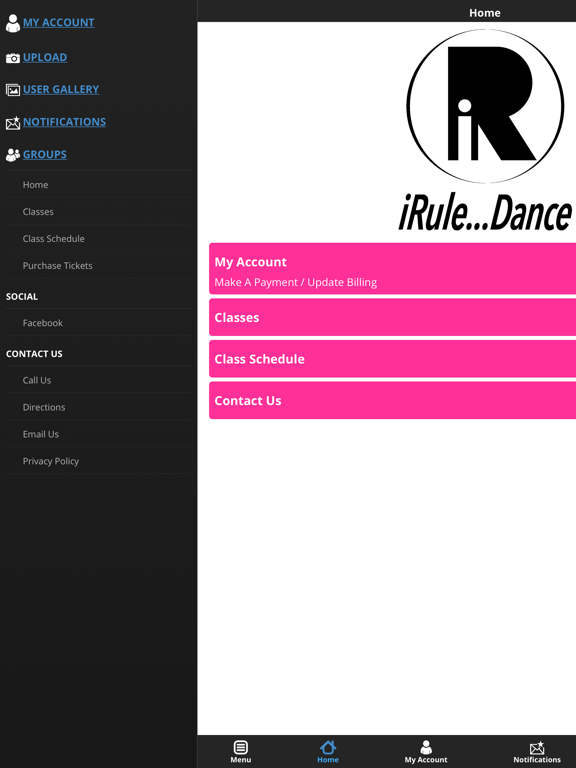Tap the pink Class Schedule button
This screenshot has width=576, height=768.
tap(392, 359)
